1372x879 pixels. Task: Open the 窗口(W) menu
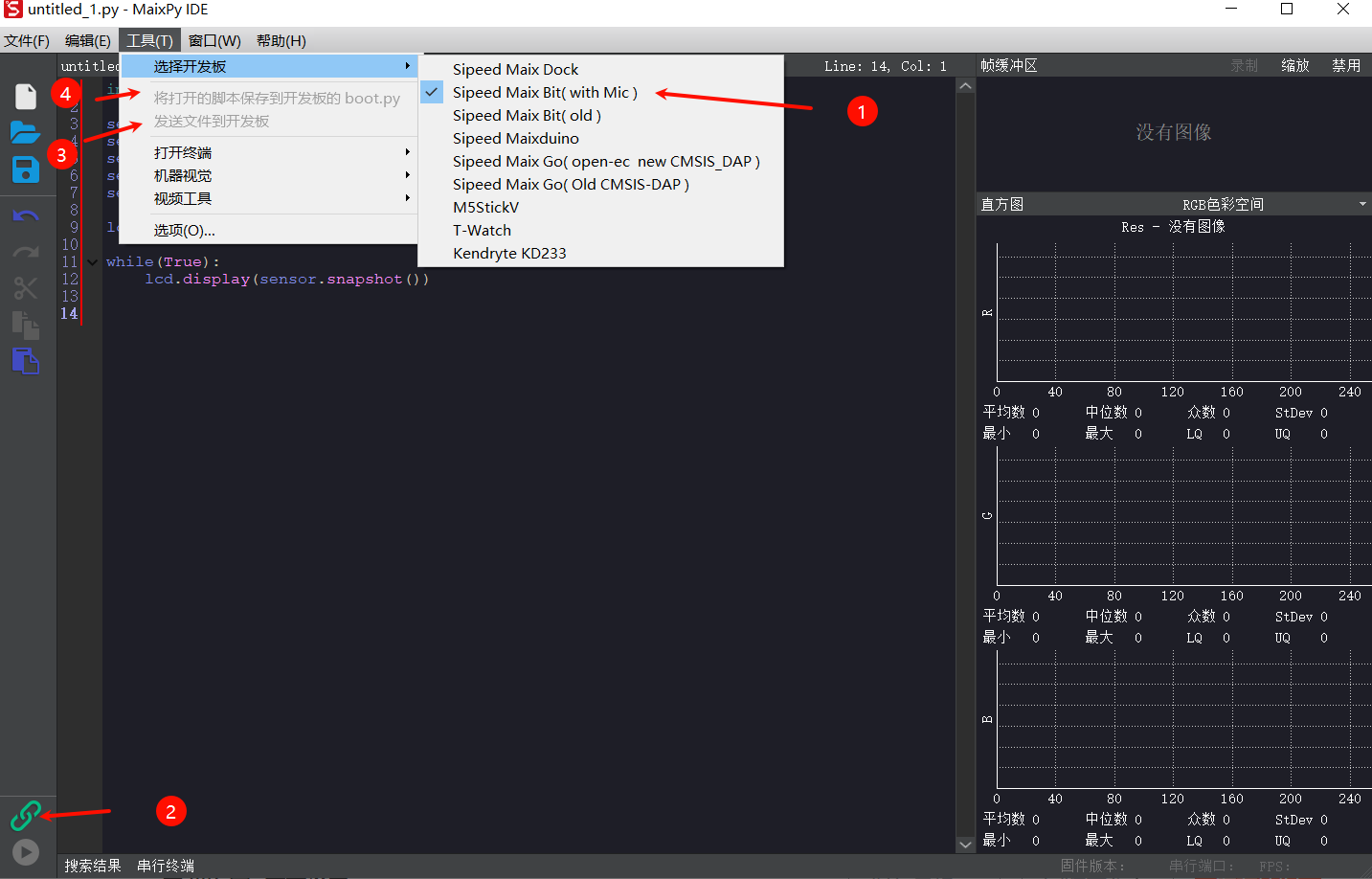tap(214, 41)
